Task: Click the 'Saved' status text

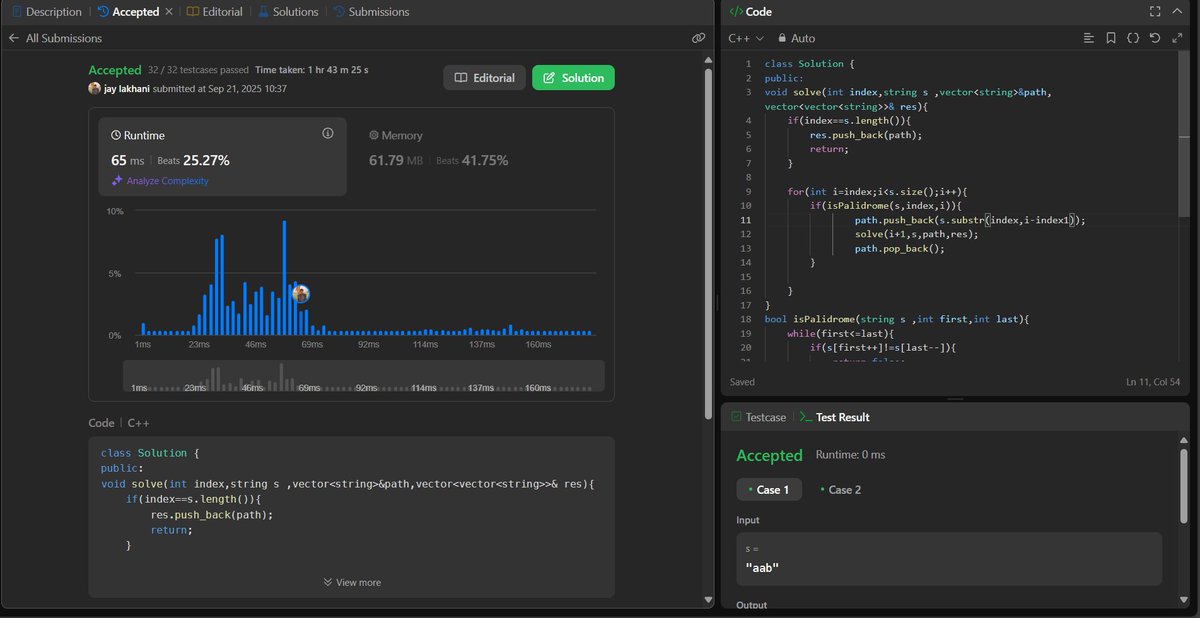Action: [x=742, y=382]
